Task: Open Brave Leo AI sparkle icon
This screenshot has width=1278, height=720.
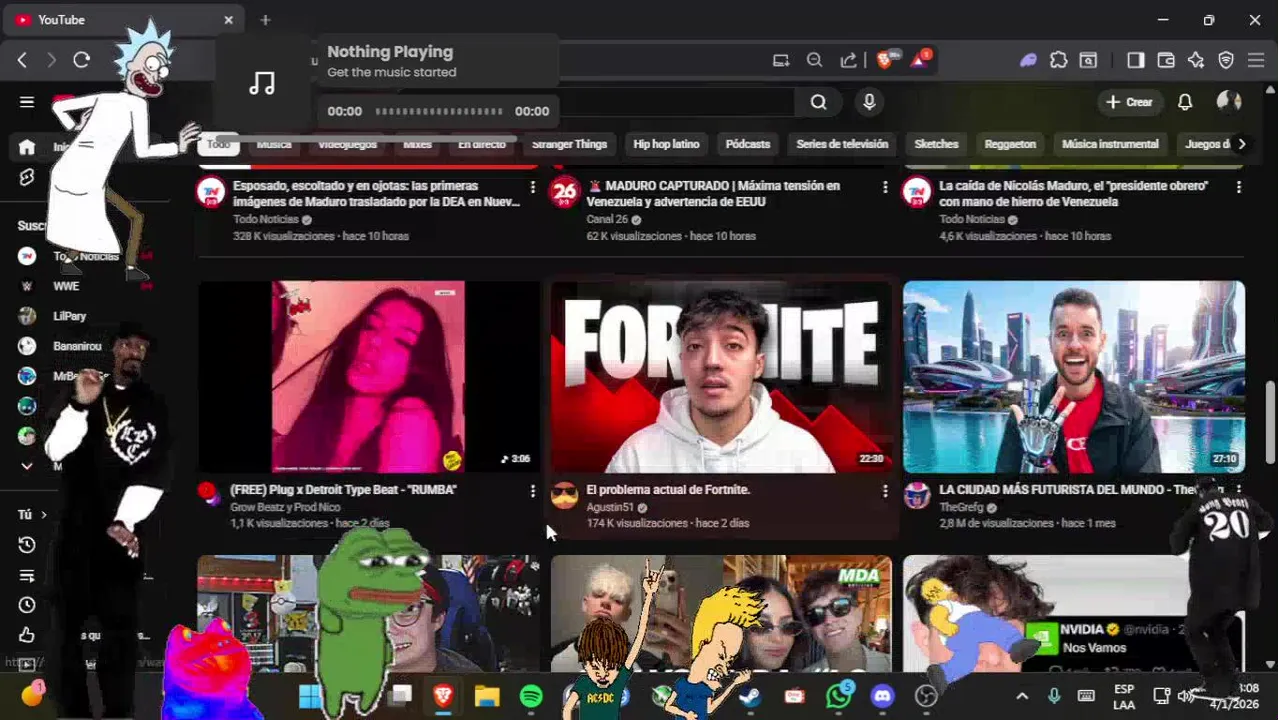Action: click(x=1196, y=60)
